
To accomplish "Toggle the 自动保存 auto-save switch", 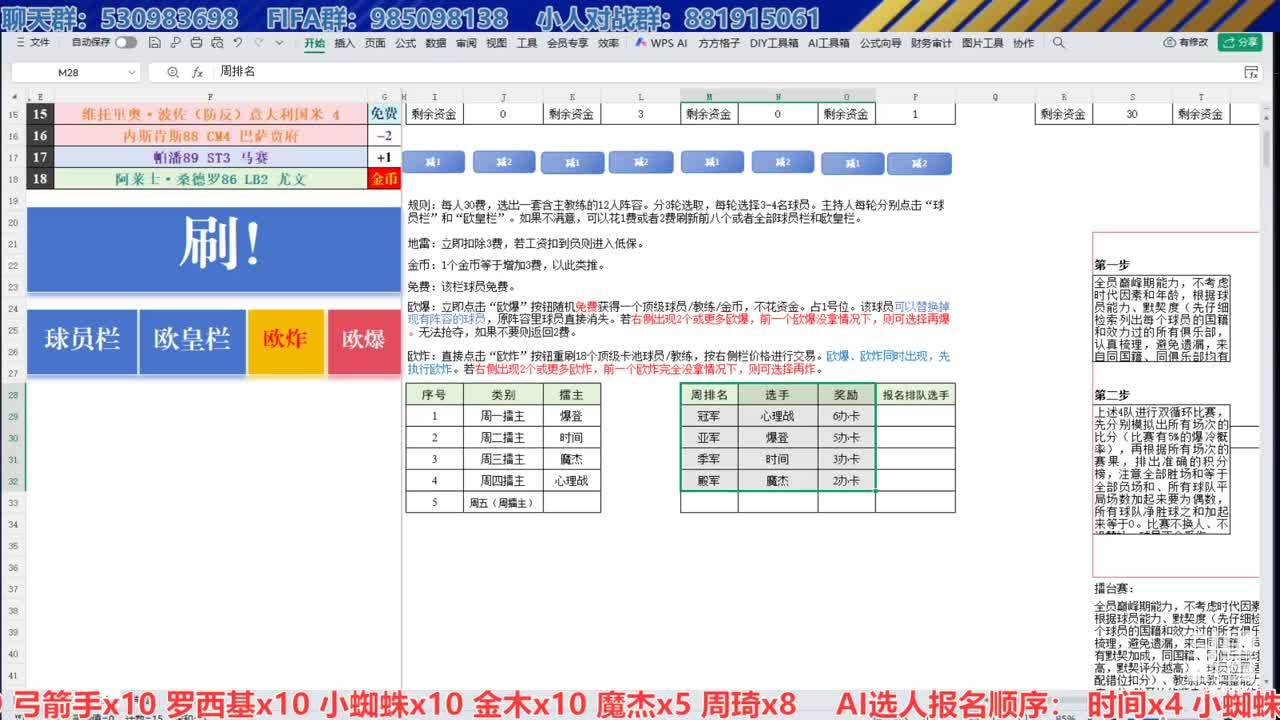I will click(126, 43).
